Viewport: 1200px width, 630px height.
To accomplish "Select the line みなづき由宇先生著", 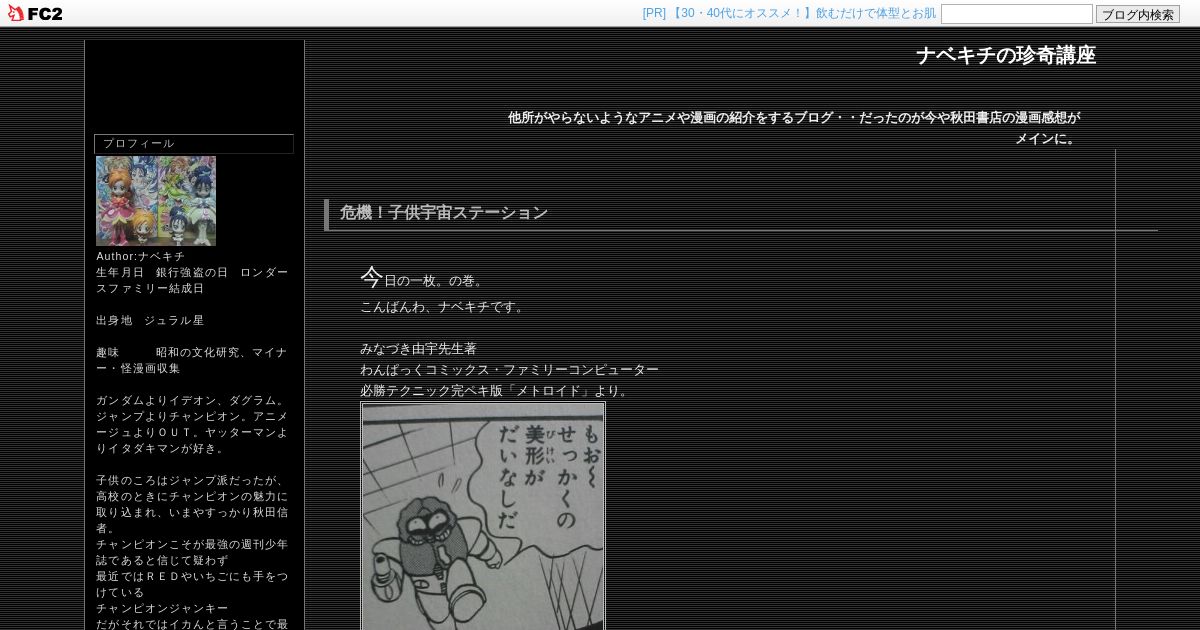I will tap(418, 349).
